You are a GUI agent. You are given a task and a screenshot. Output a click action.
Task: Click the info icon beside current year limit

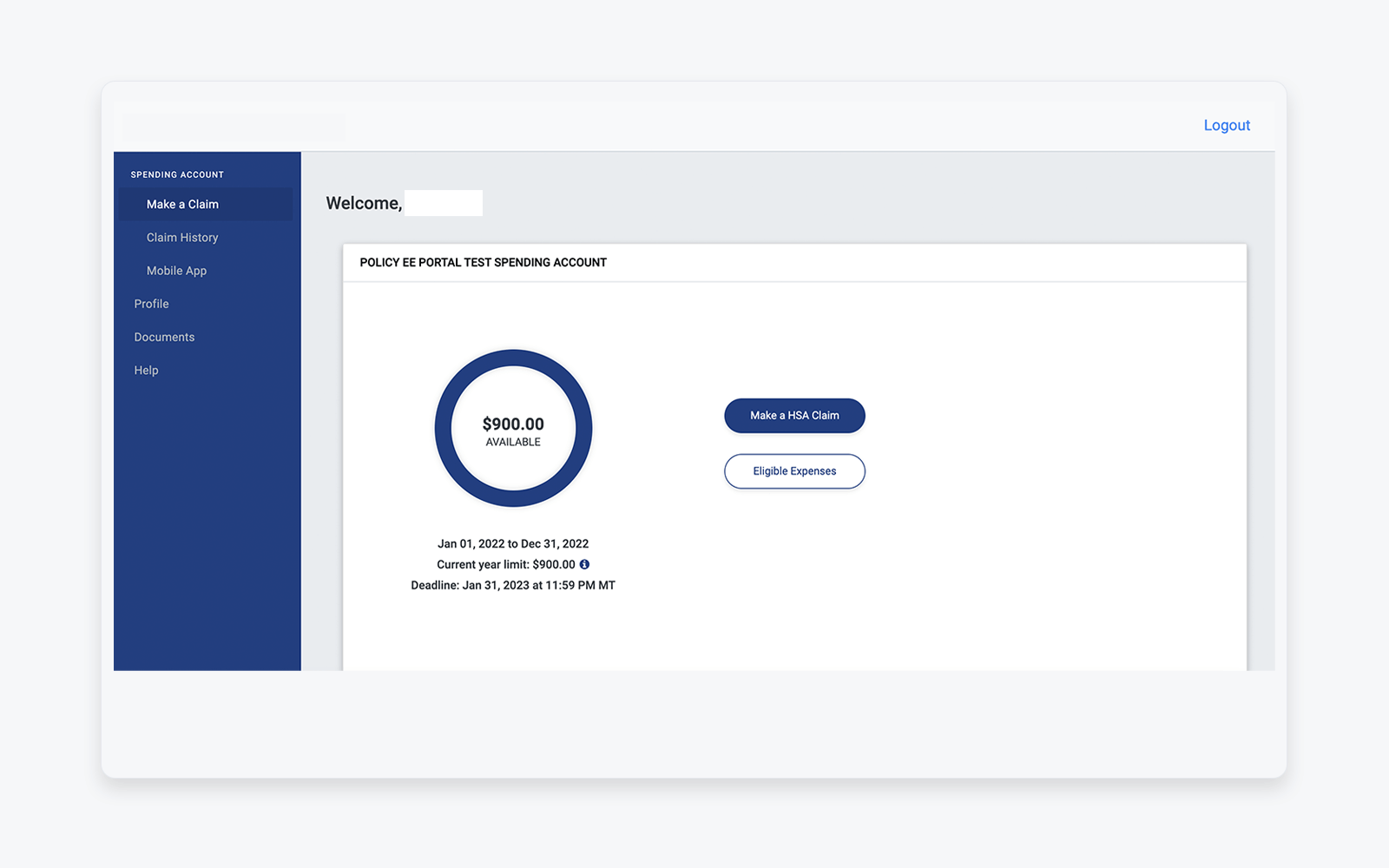[x=583, y=564]
